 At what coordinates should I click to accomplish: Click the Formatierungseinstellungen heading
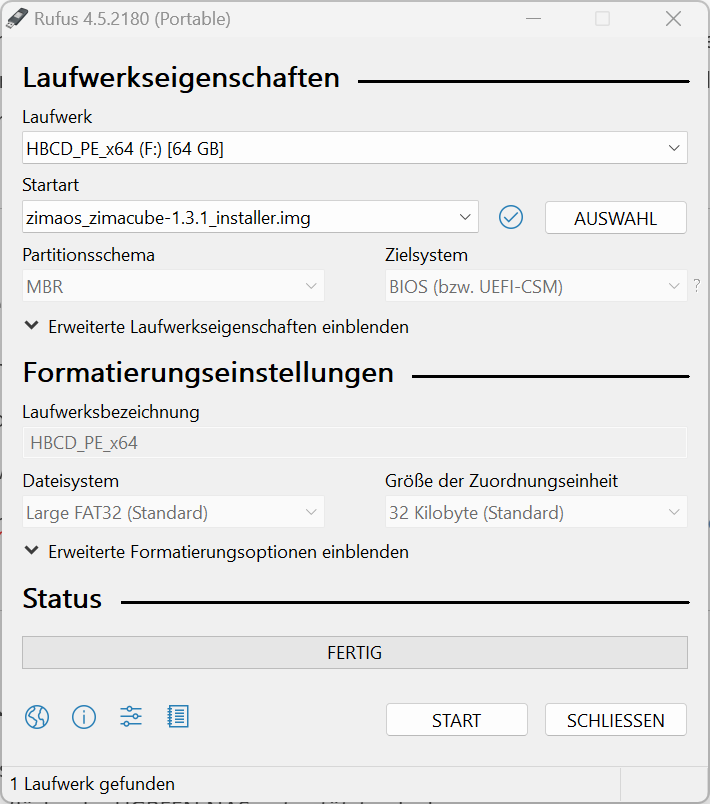(x=208, y=372)
